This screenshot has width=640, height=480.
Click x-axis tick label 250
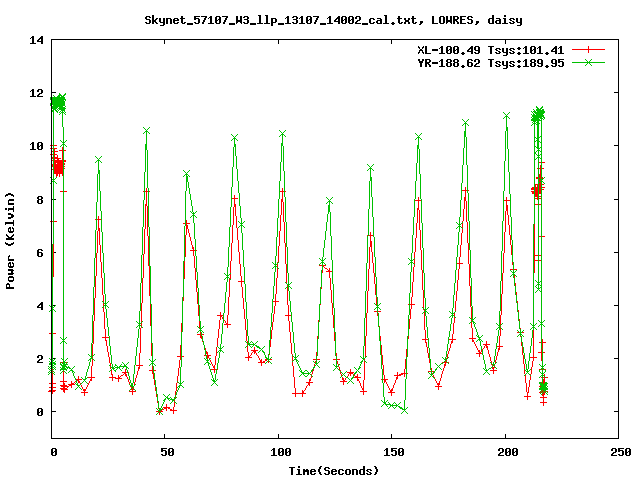pos(621,452)
